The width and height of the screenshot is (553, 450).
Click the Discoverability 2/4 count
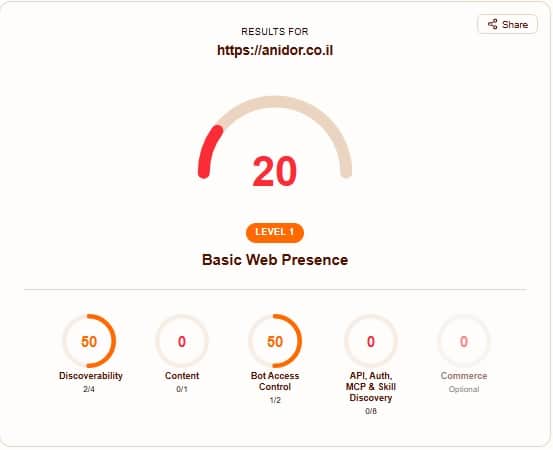coord(89,389)
